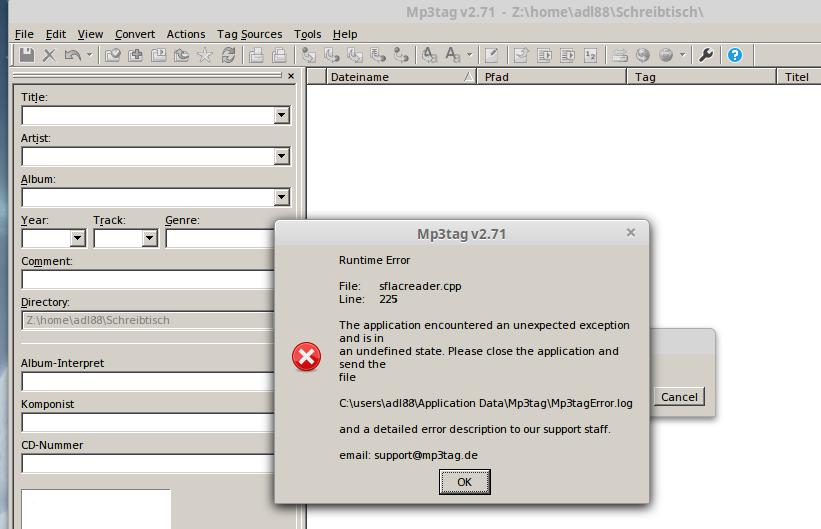Viewport: 821px width, 529px height.
Task: Expand the Year field dropdown
Action: click(77, 238)
